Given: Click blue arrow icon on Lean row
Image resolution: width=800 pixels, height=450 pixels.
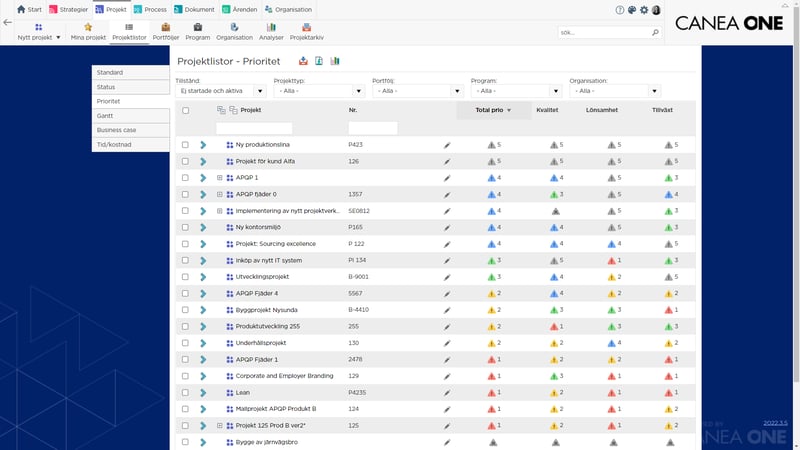Looking at the screenshot, I should (x=203, y=392).
